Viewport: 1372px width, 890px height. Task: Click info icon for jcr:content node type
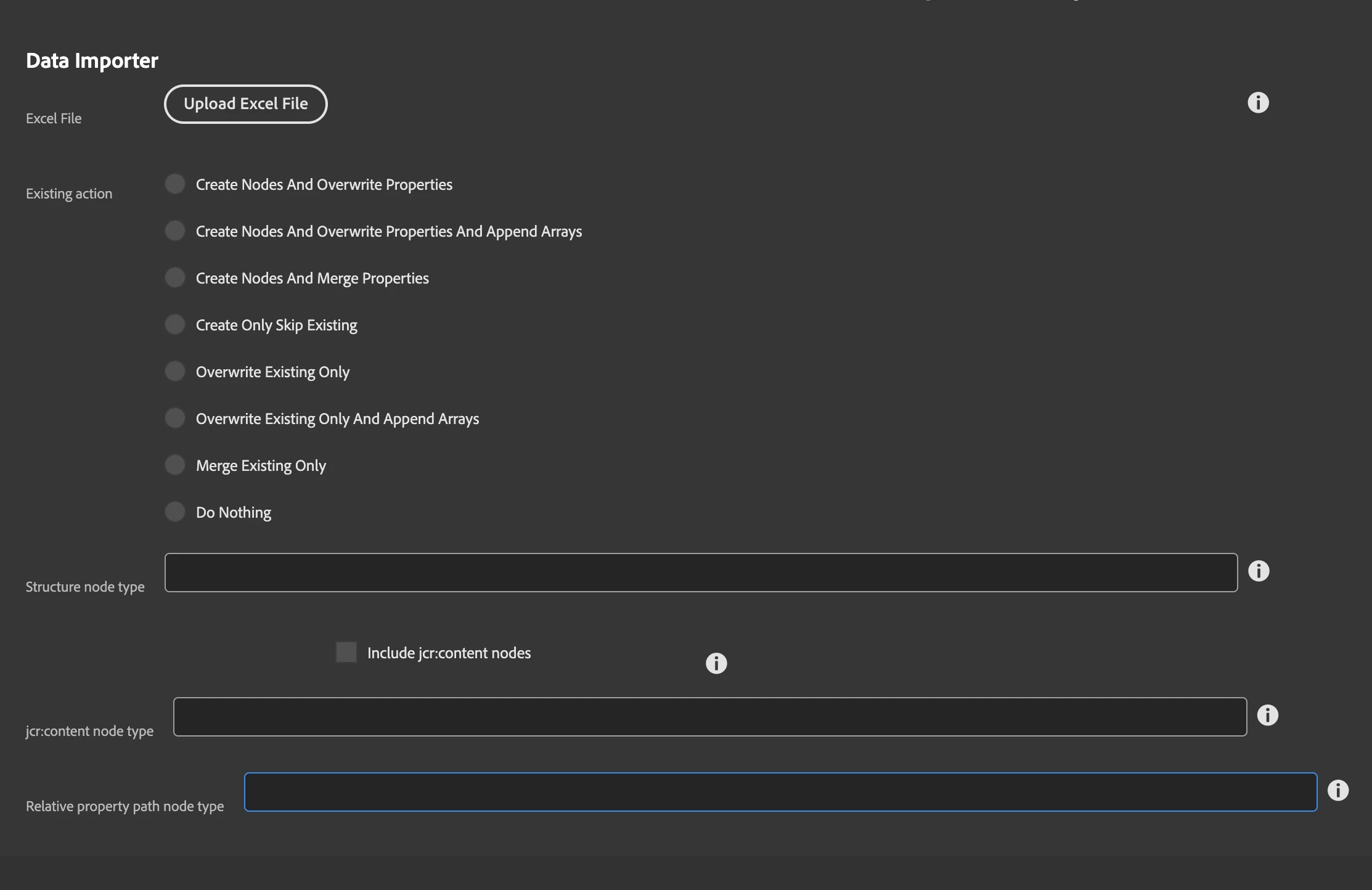click(1267, 715)
